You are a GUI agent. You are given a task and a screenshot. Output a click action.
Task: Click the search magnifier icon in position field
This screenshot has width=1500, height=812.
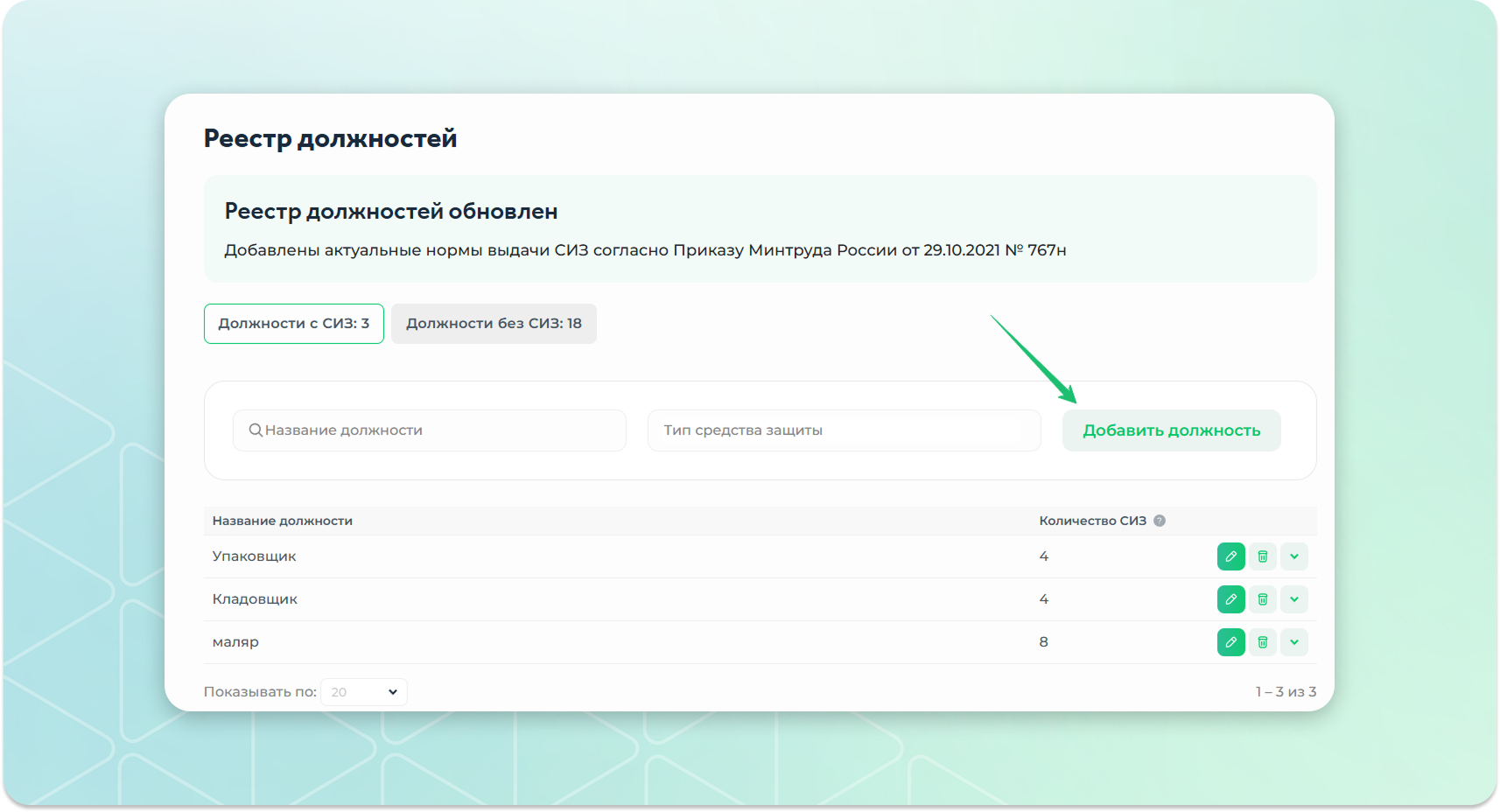tap(256, 430)
